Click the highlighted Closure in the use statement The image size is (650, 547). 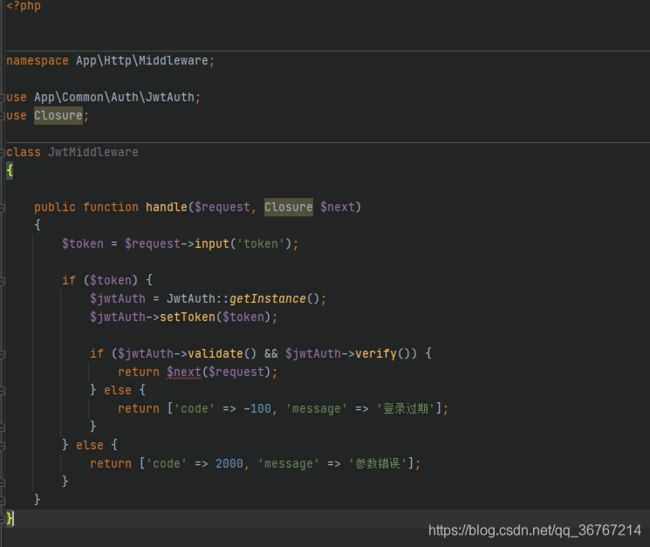pos(58,115)
